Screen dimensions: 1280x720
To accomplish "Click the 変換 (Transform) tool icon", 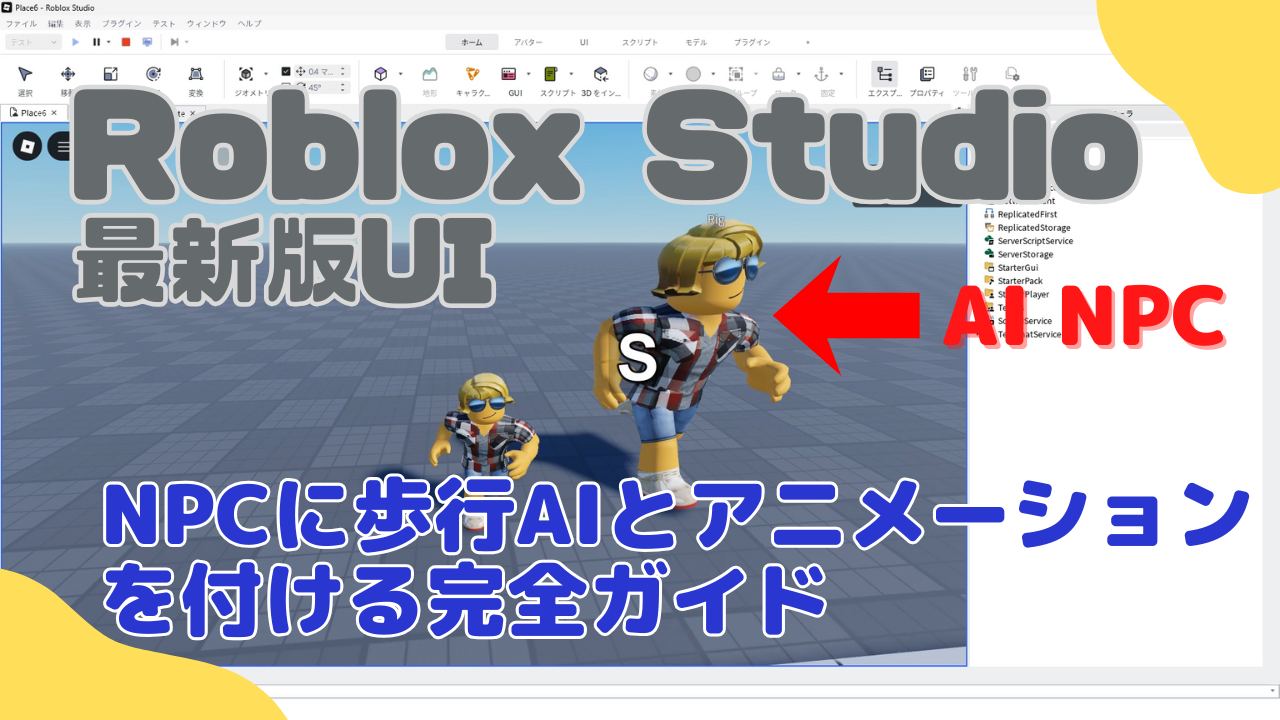I will [197, 73].
